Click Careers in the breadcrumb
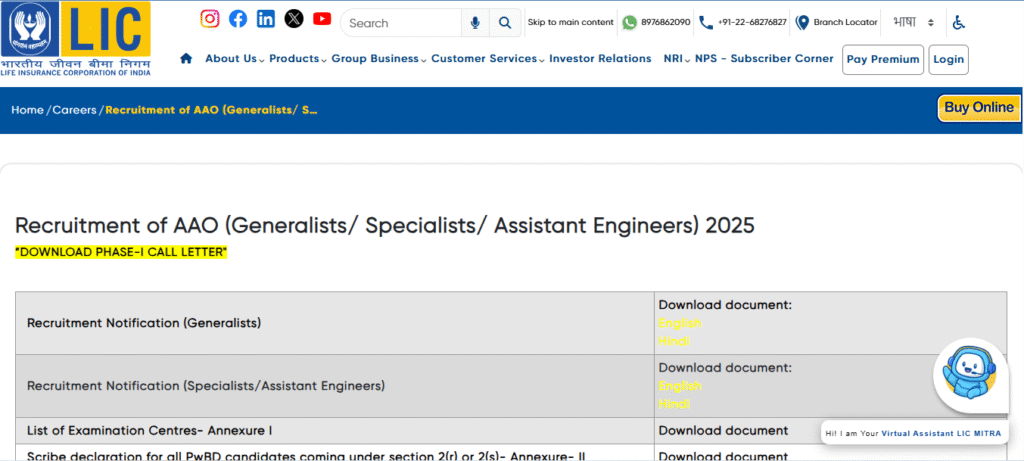This screenshot has height=461, width=1024. pyautogui.click(x=74, y=110)
